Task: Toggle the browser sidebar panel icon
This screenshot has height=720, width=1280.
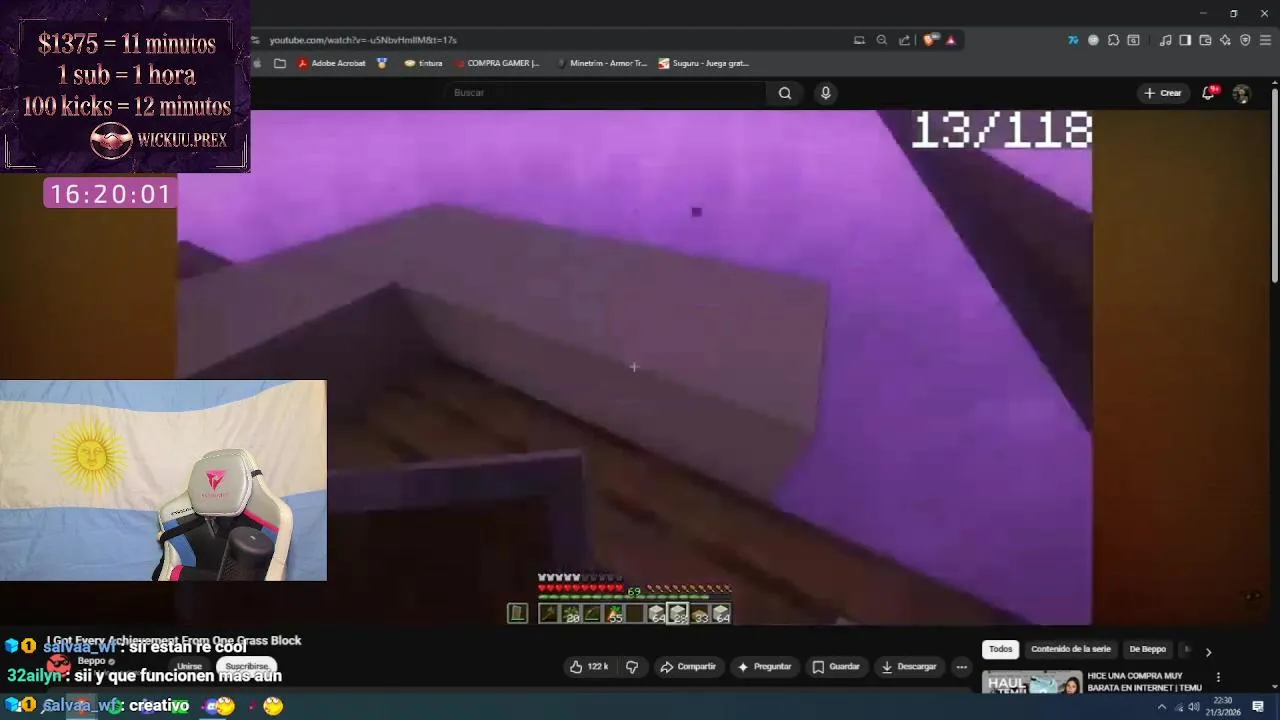Action: click(x=1185, y=40)
